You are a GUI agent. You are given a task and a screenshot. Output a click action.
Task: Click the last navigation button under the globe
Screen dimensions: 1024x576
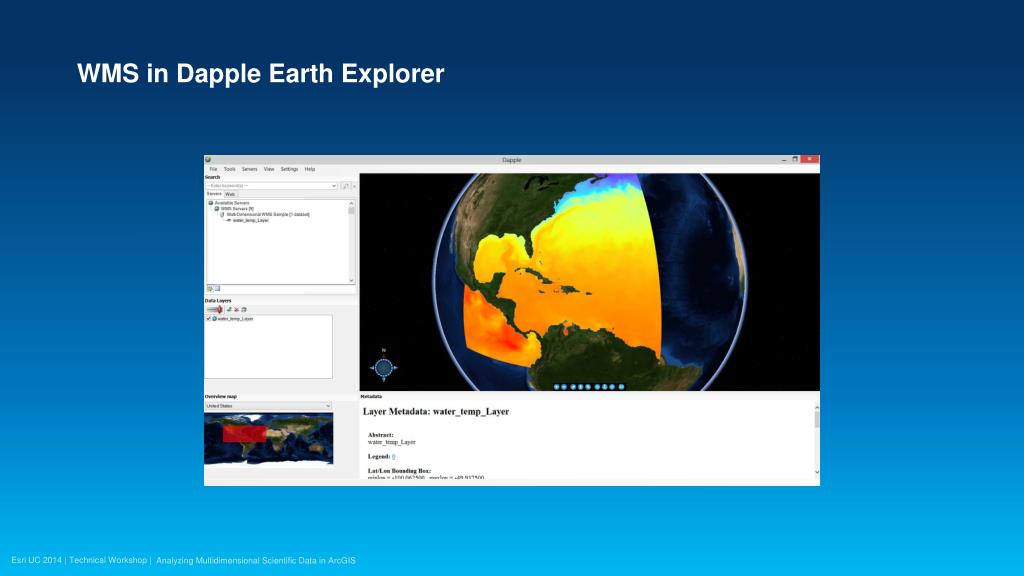(621, 387)
